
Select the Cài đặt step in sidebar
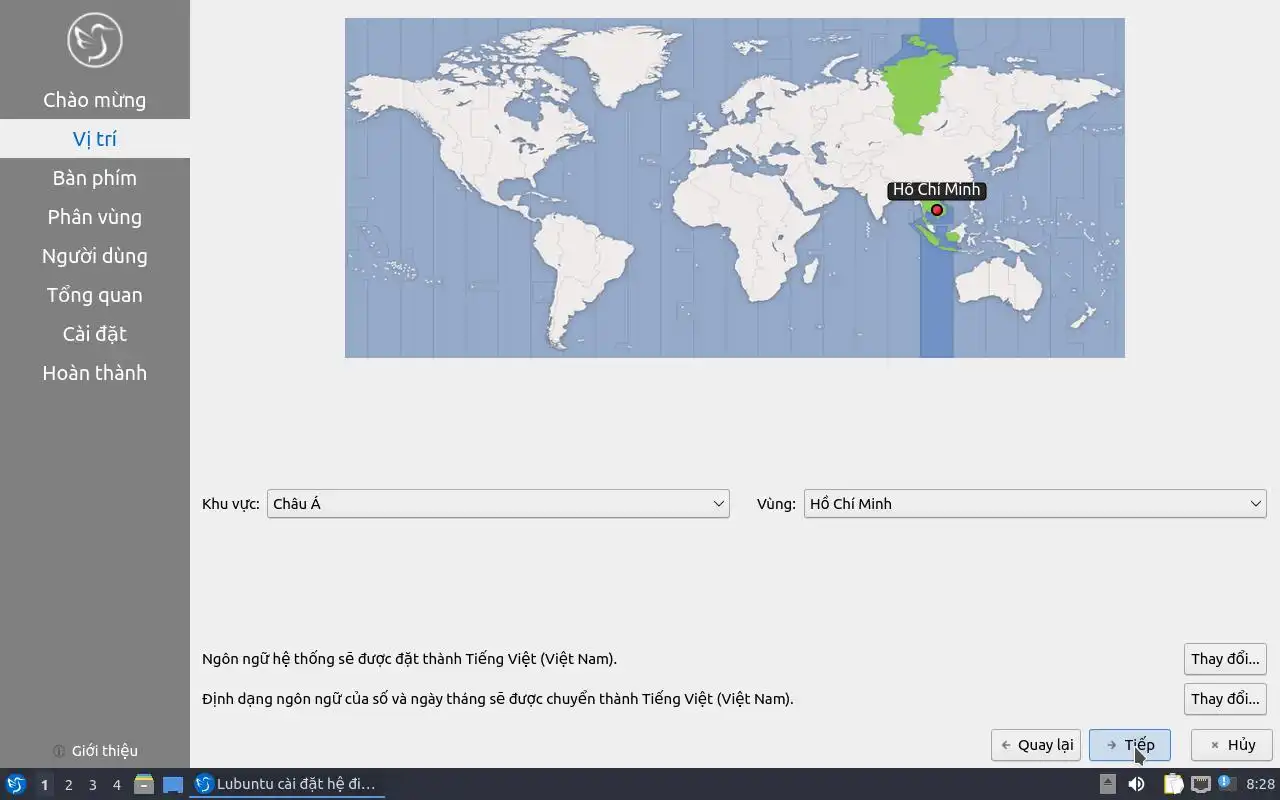coord(95,334)
